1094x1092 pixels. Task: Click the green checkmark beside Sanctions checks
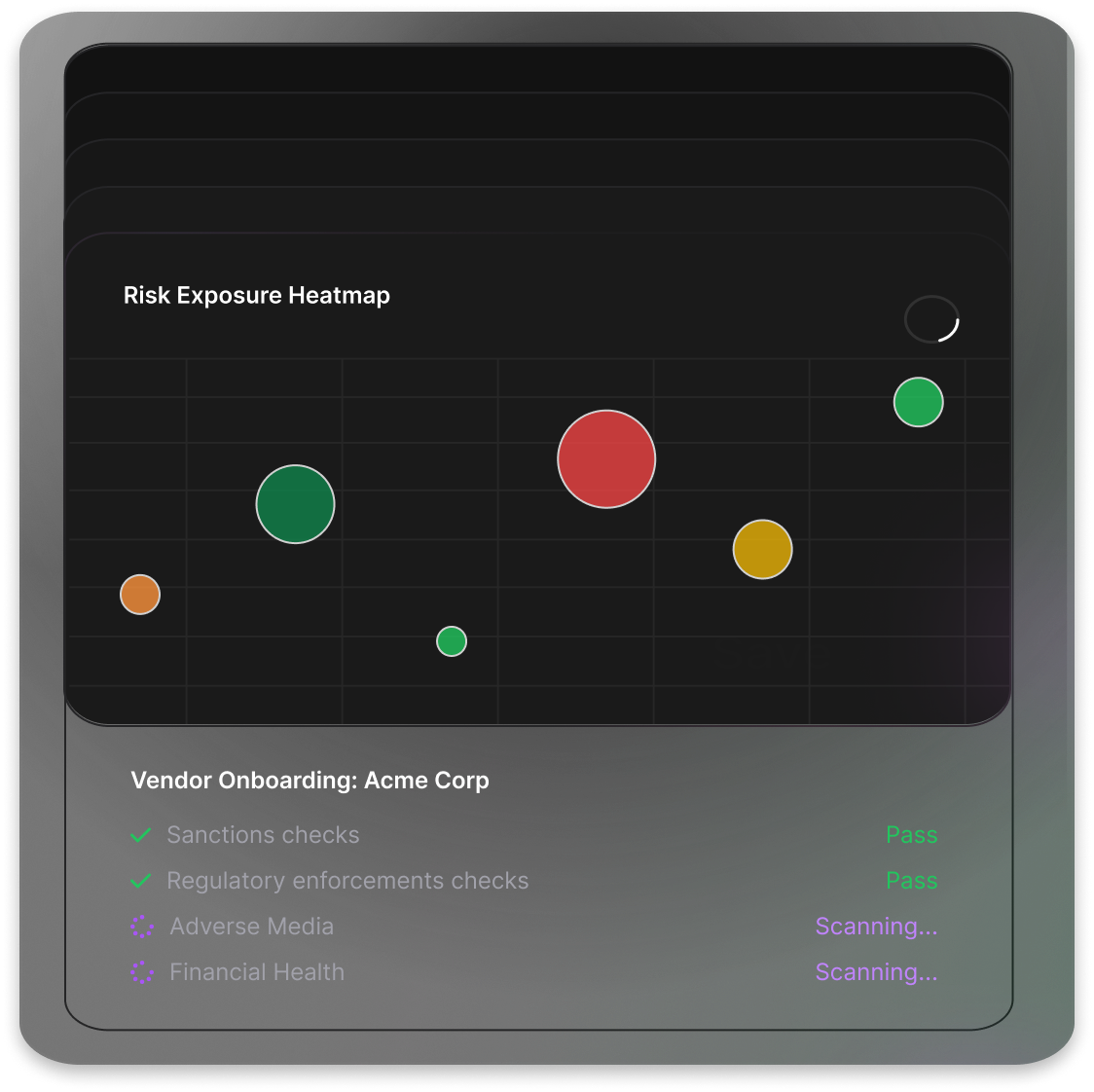click(140, 835)
